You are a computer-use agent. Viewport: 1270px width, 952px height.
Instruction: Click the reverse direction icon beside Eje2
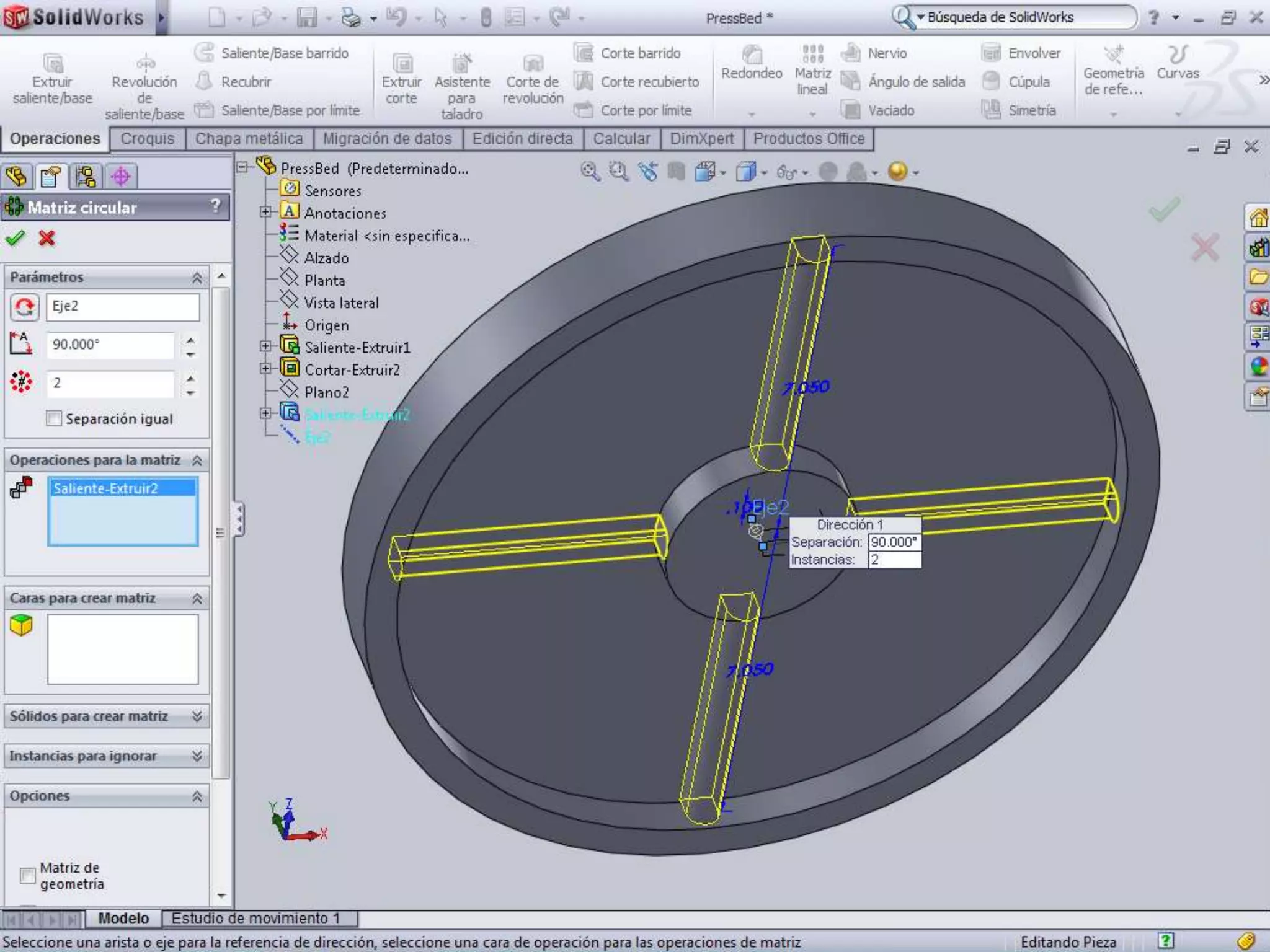click(x=24, y=307)
